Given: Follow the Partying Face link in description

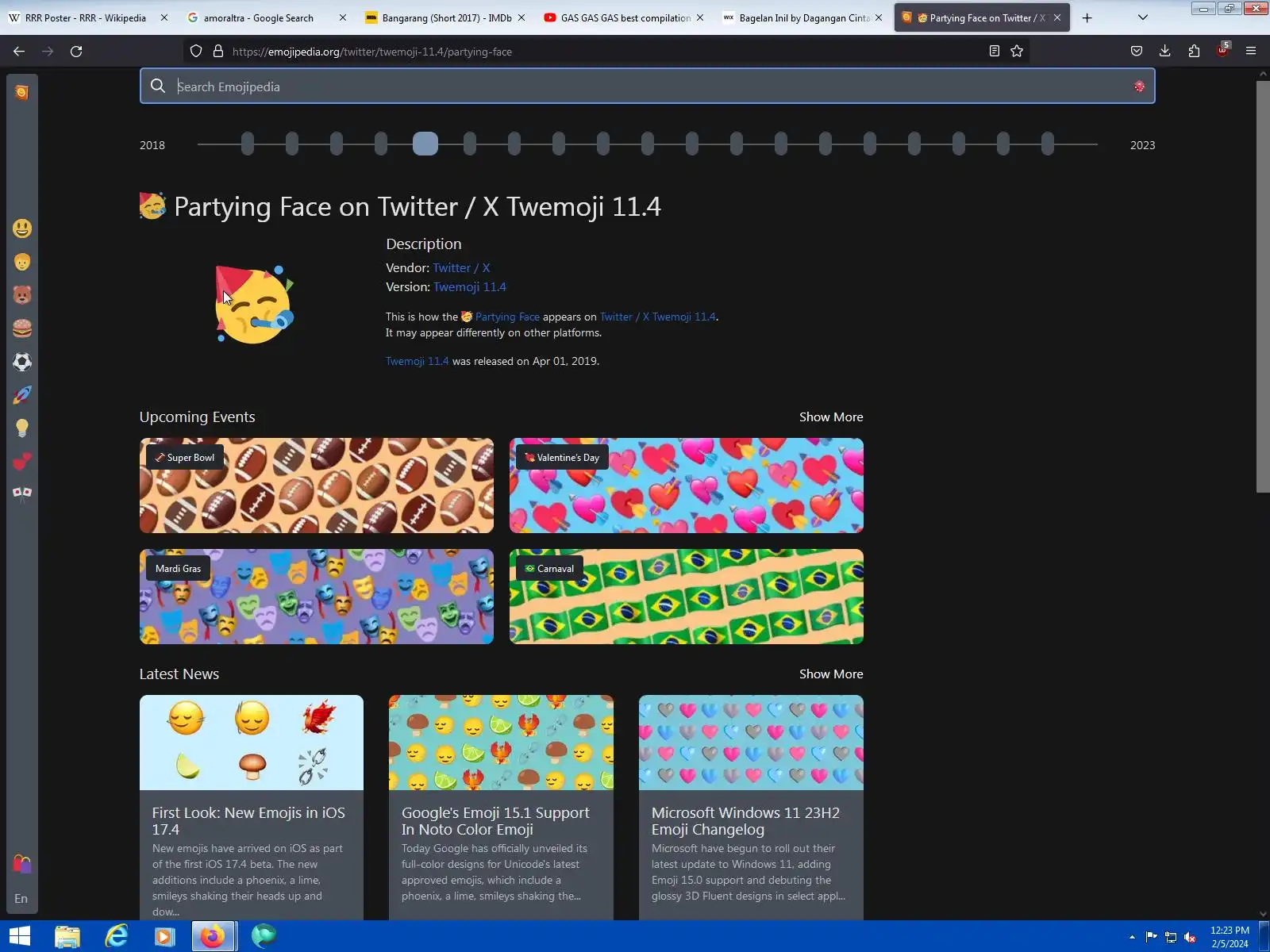Looking at the screenshot, I should tap(507, 317).
